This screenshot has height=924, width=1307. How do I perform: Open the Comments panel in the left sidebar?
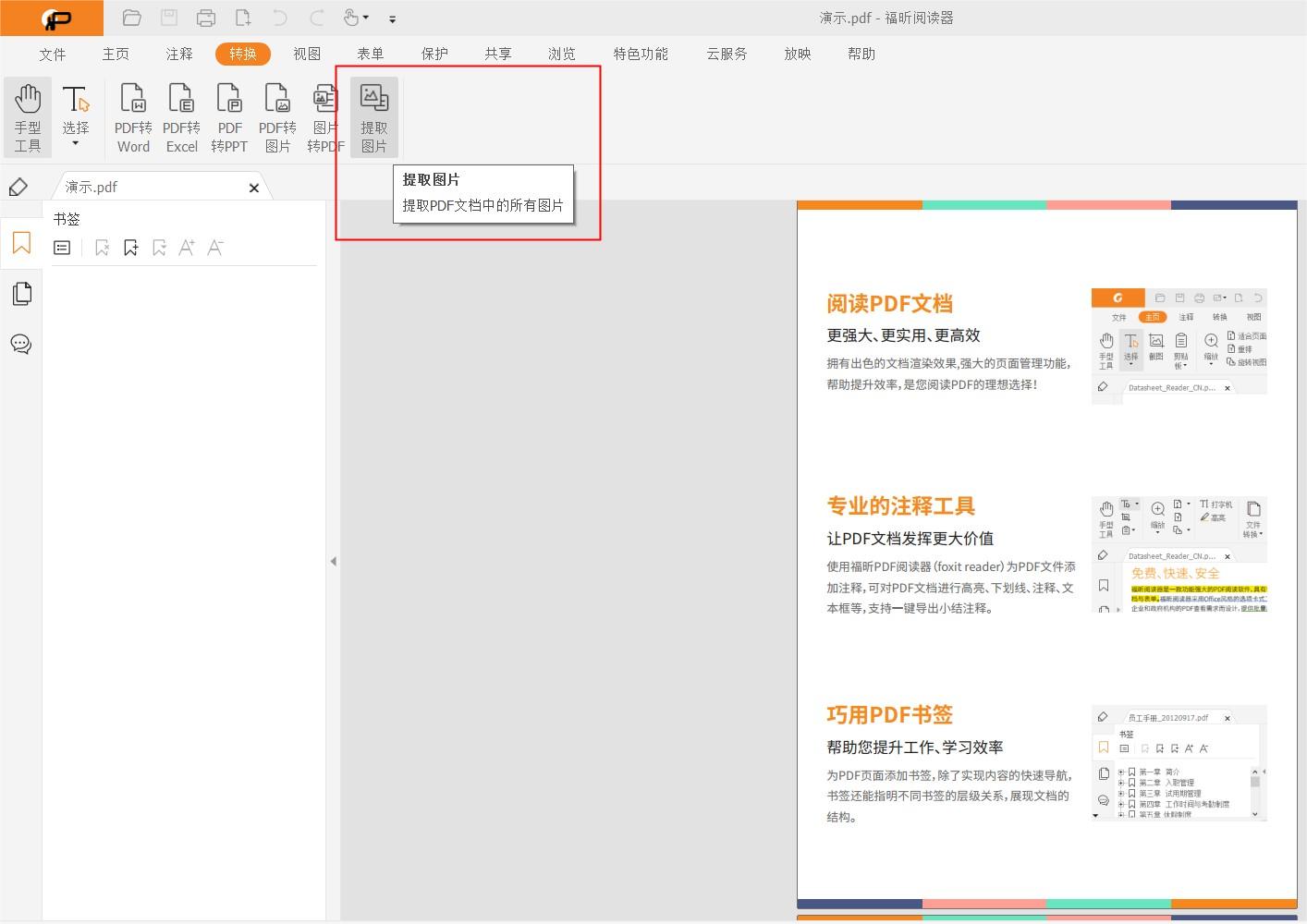20,344
